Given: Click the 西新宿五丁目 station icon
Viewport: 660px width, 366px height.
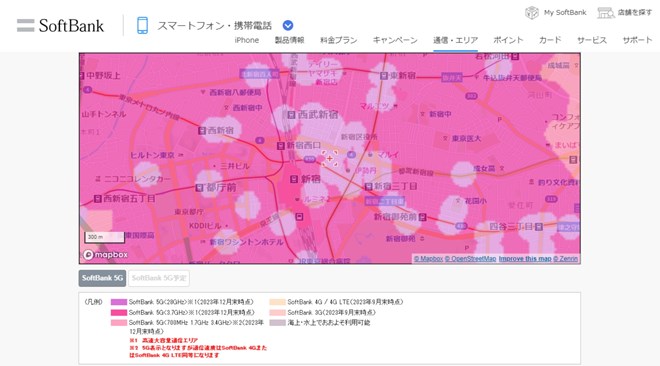Looking at the screenshot, I should point(98,198).
